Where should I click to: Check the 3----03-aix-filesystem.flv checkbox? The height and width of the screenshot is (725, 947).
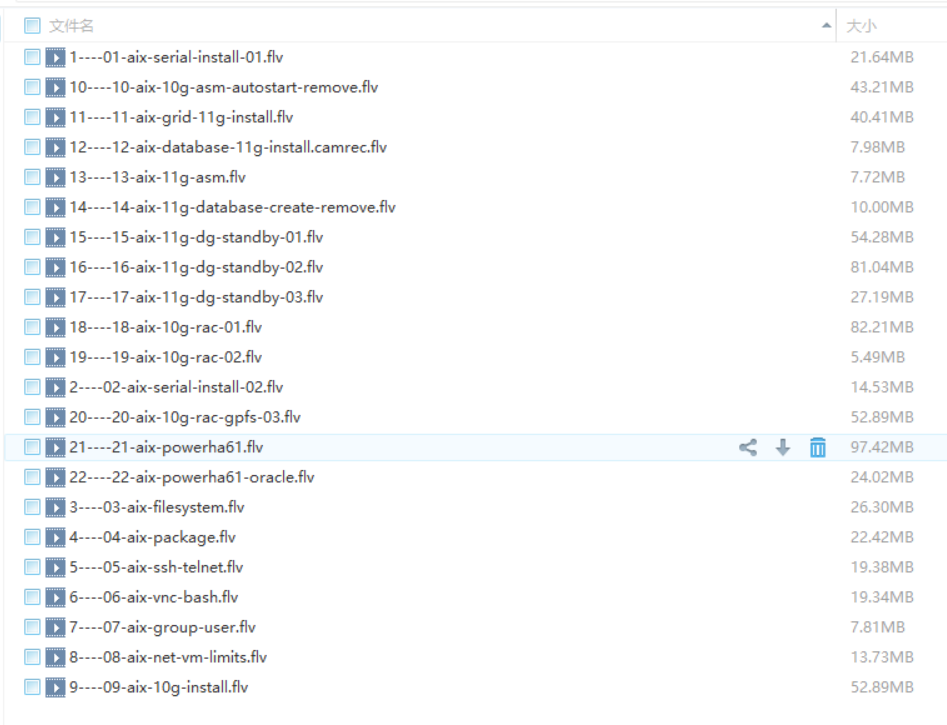[32, 508]
